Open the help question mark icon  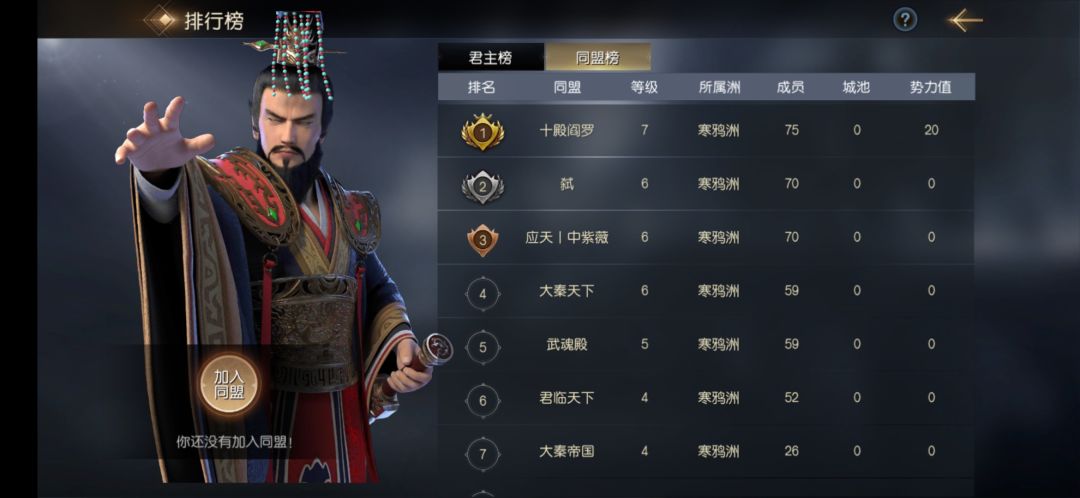click(x=905, y=20)
